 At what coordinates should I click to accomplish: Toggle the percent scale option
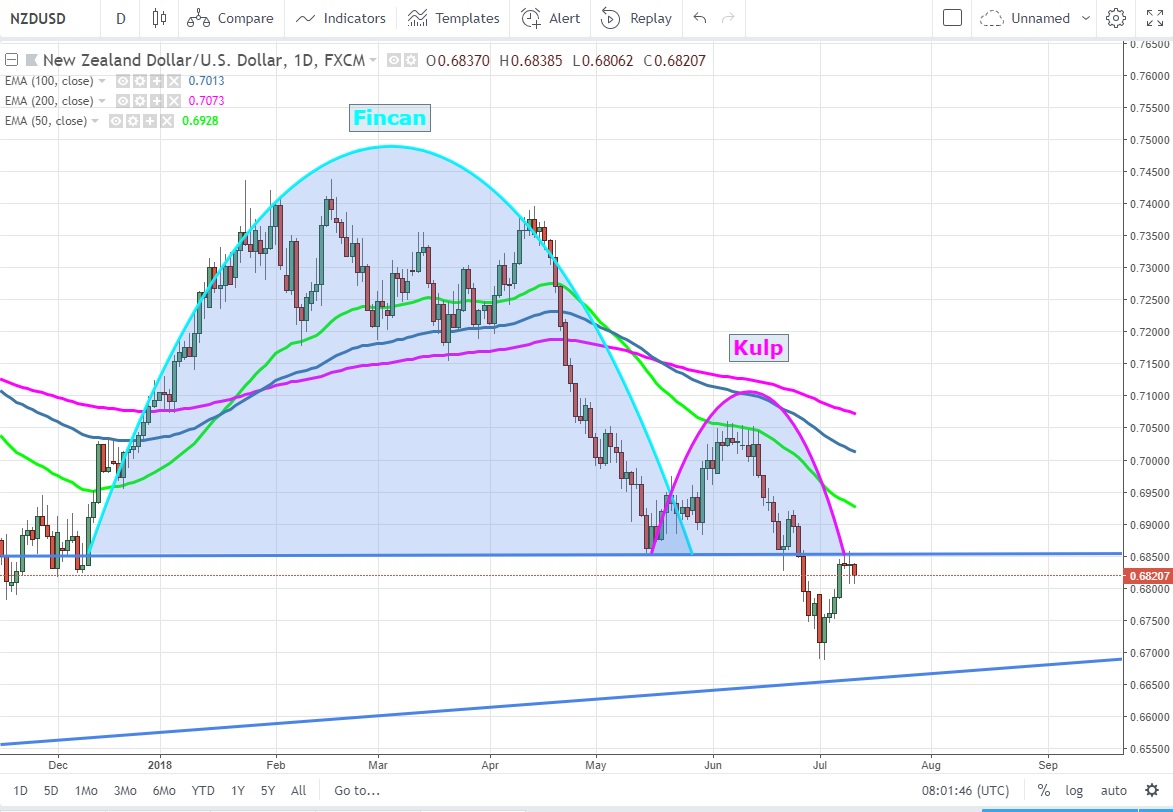(x=1043, y=790)
